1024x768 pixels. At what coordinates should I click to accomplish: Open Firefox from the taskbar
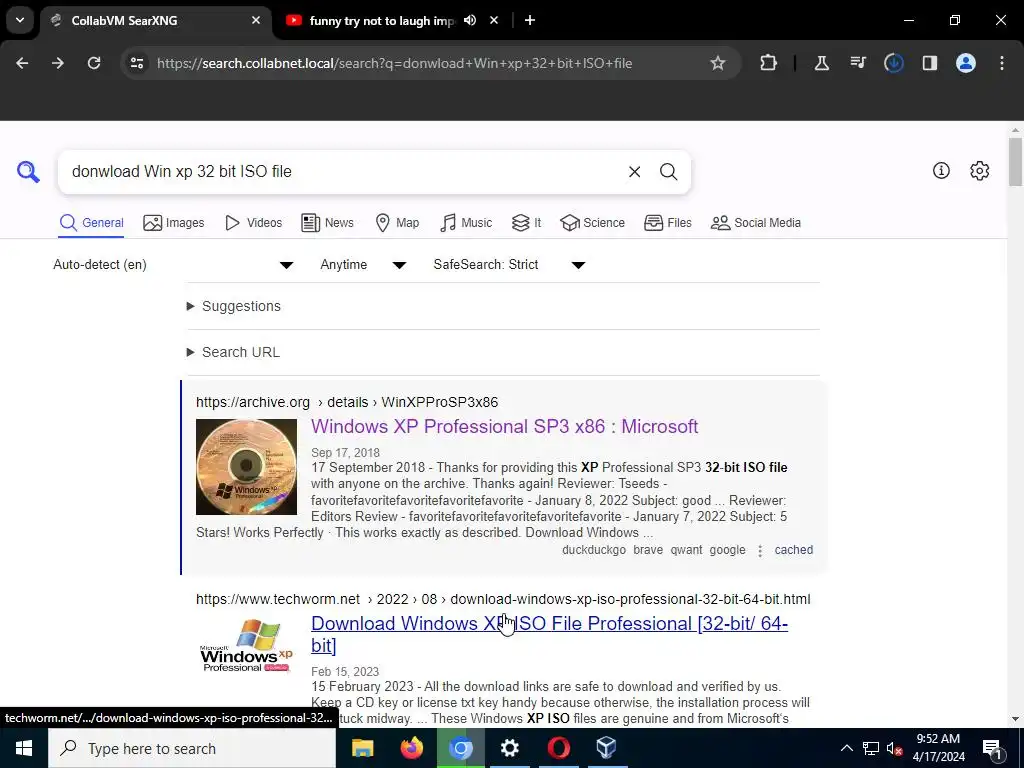(411, 748)
